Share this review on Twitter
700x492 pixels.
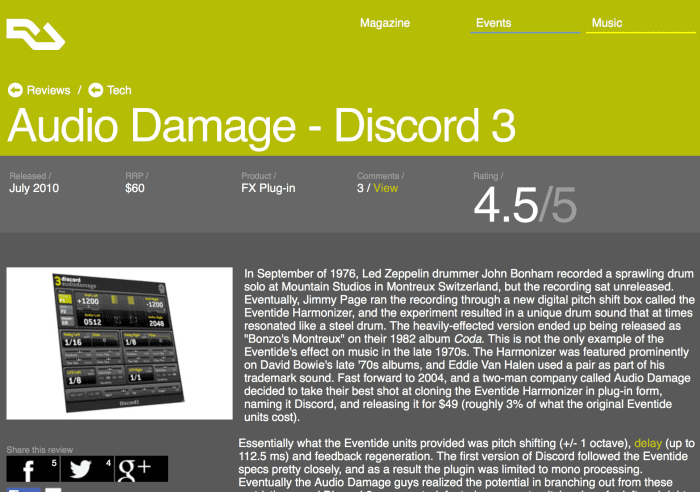tap(87, 469)
